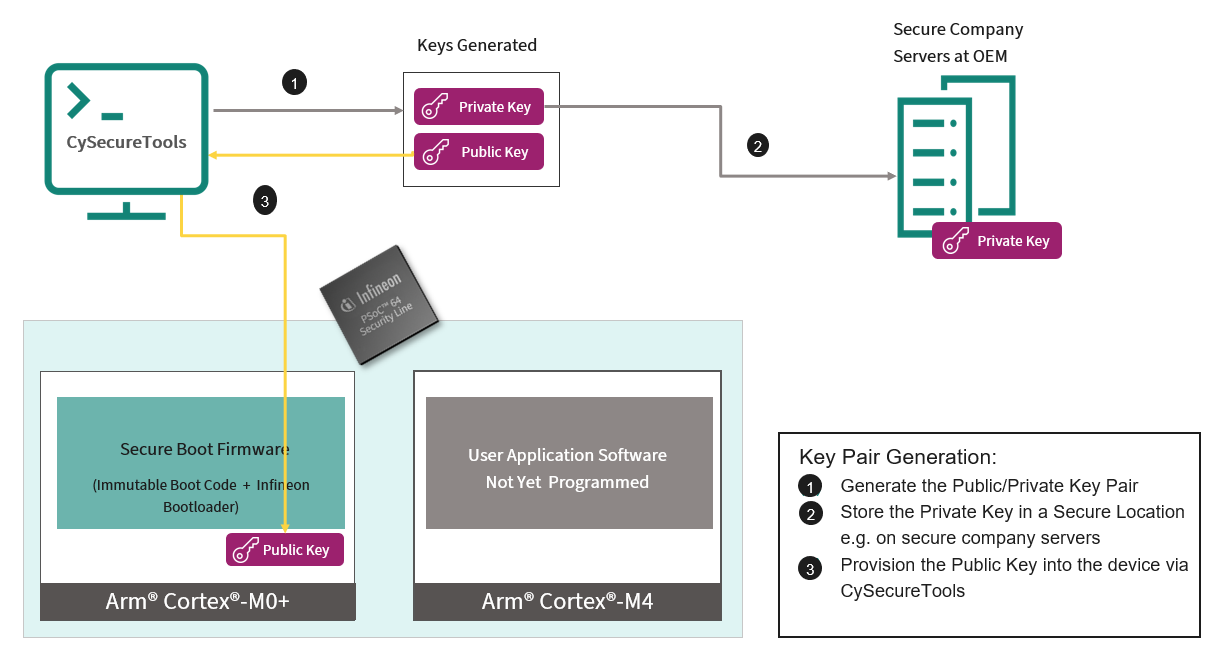Click the Secure Company Servers icon

pos(955,156)
